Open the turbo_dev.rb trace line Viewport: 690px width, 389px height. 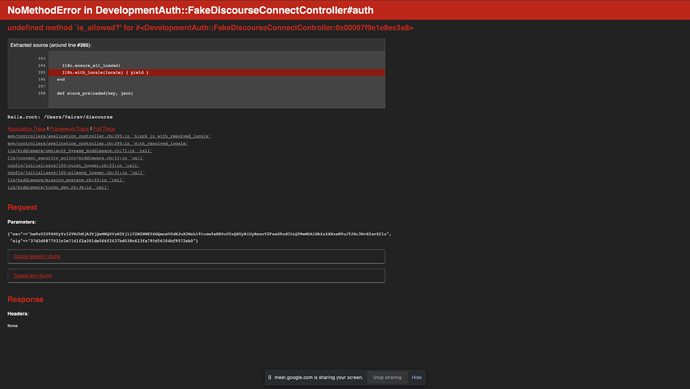[x=58, y=187]
